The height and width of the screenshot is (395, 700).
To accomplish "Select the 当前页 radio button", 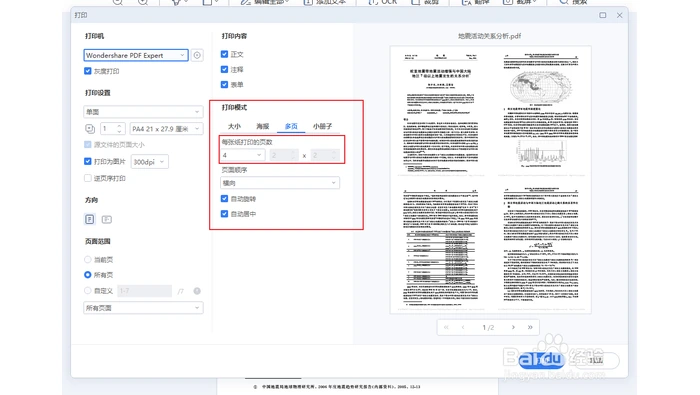I will (88, 259).
